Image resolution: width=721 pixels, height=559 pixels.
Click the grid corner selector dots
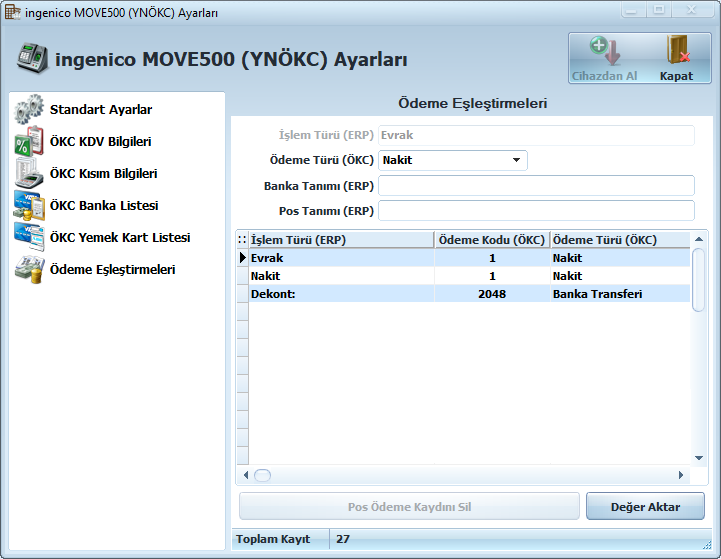pos(242,240)
